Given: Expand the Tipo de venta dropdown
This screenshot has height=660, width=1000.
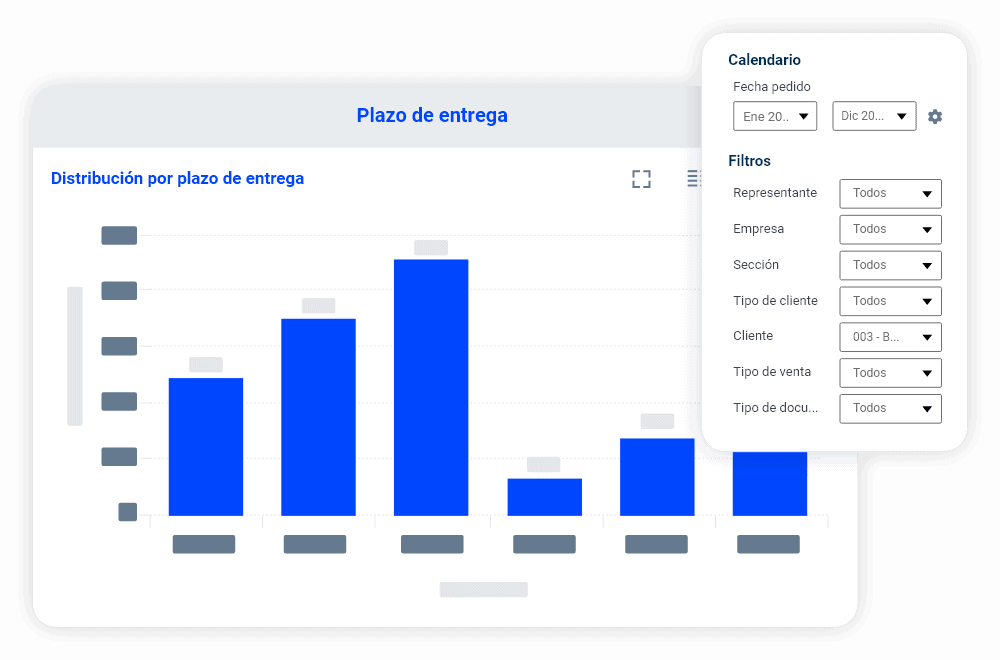Looking at the screenshot, I should (x=890, y=373).
